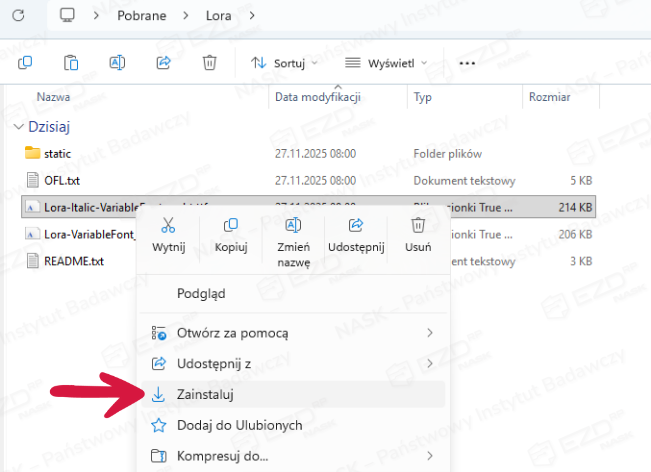The height and width of the screenshot is (472, 651).
Task: Click the Wytnij (cut) scissors icon
Action: [x=168, y=226]
